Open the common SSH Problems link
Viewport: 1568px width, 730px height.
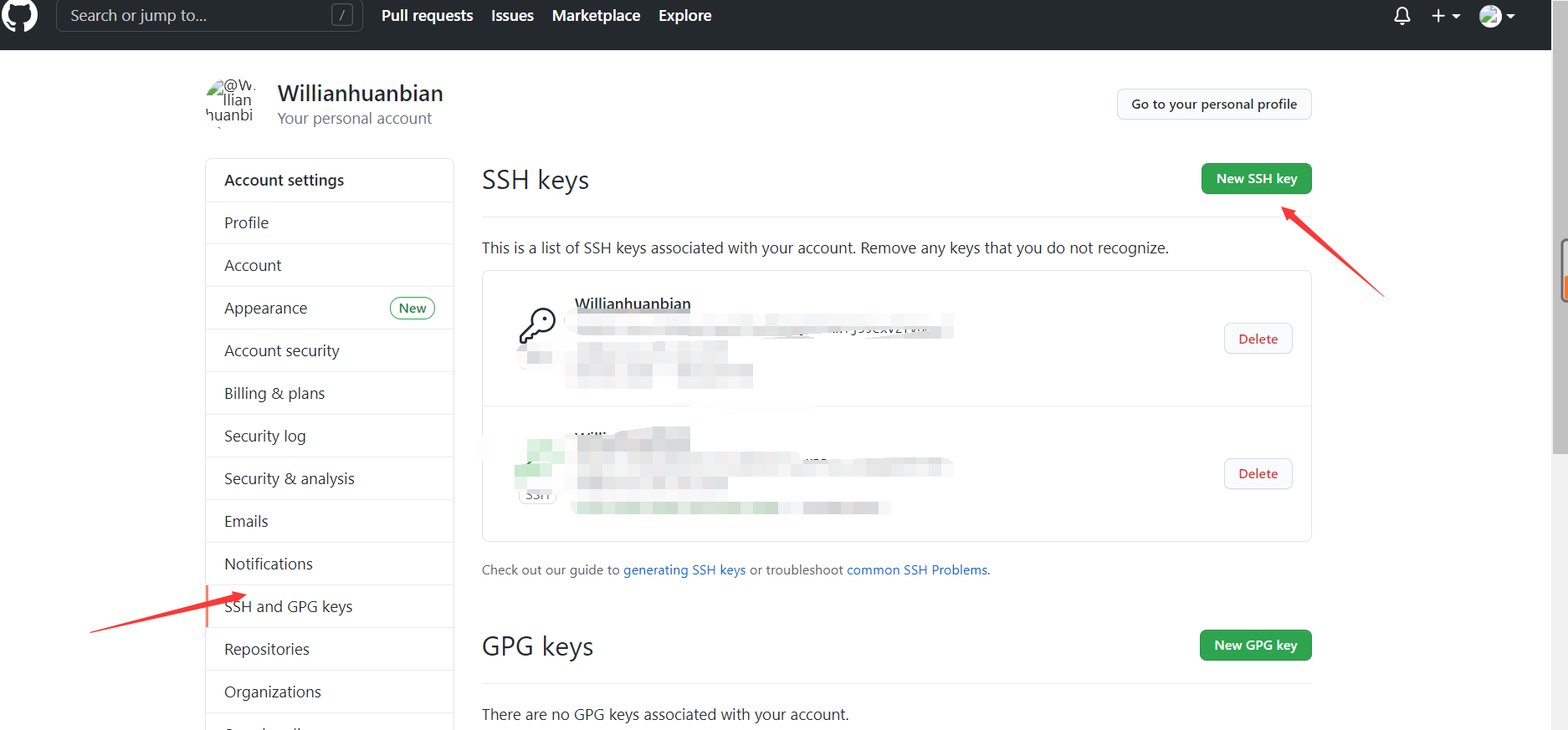pyautogui.click(x=917, y=569)
